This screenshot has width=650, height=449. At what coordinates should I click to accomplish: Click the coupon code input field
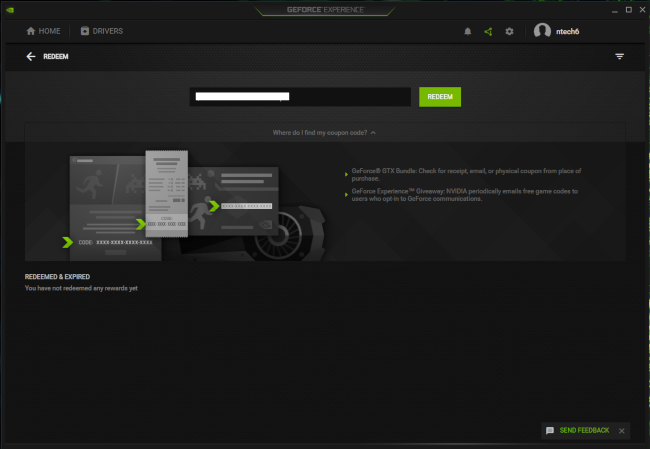tap(300, 97)
